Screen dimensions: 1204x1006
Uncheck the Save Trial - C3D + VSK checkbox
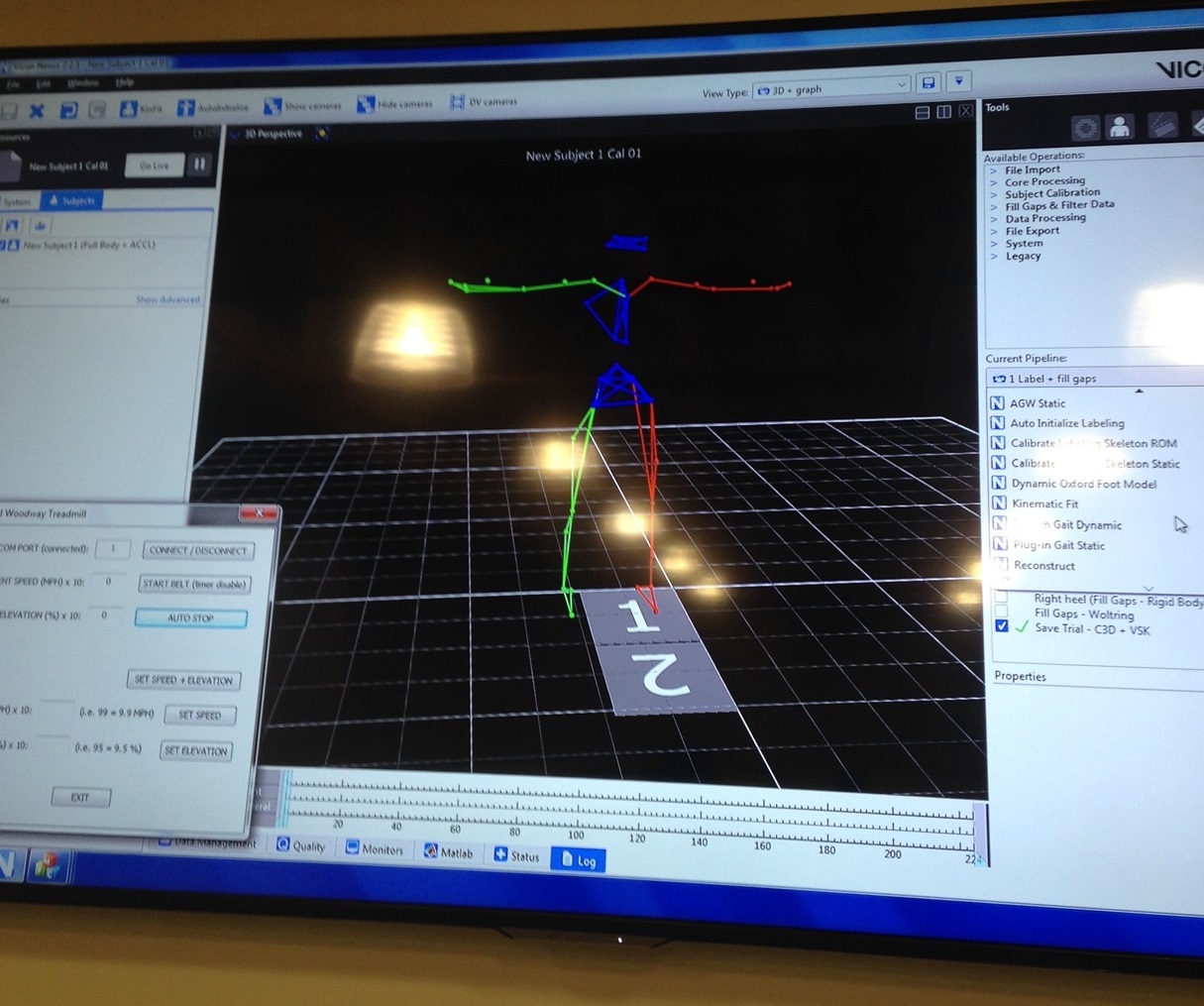[1001, 626]
